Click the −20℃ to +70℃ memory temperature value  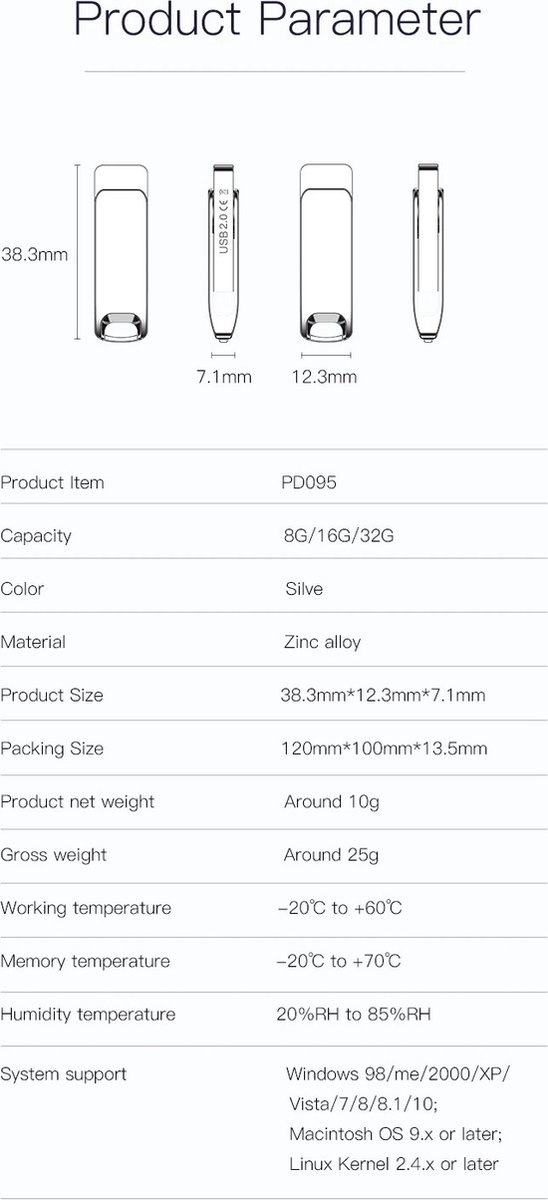point(339,961)
